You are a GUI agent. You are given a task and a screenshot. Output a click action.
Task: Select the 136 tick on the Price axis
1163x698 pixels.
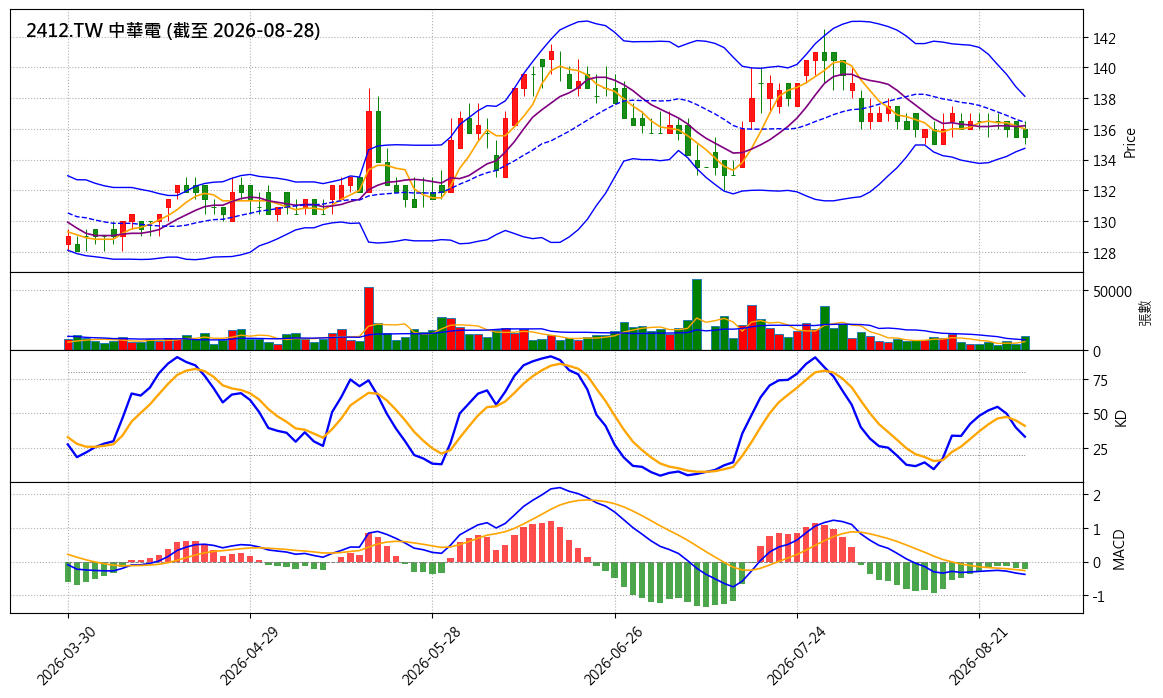[x=1103, y=131]
